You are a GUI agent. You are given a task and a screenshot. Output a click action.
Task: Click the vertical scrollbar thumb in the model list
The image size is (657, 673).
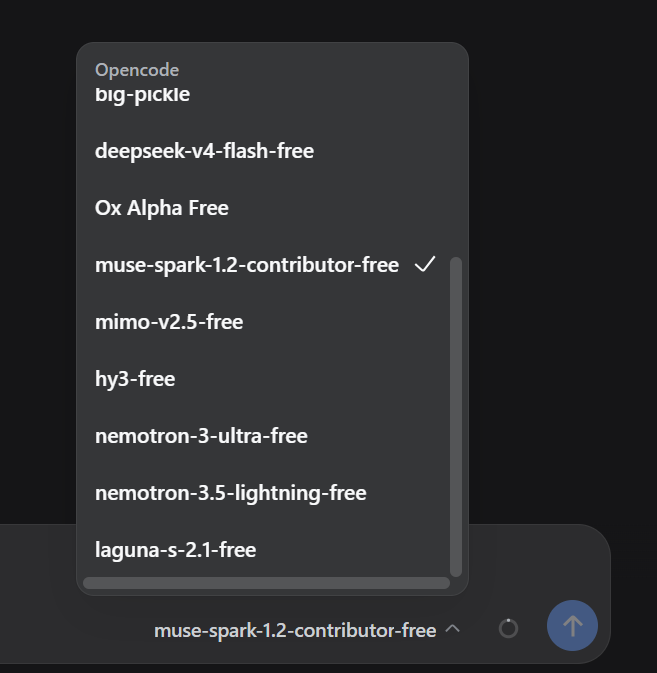coord(456,417)
